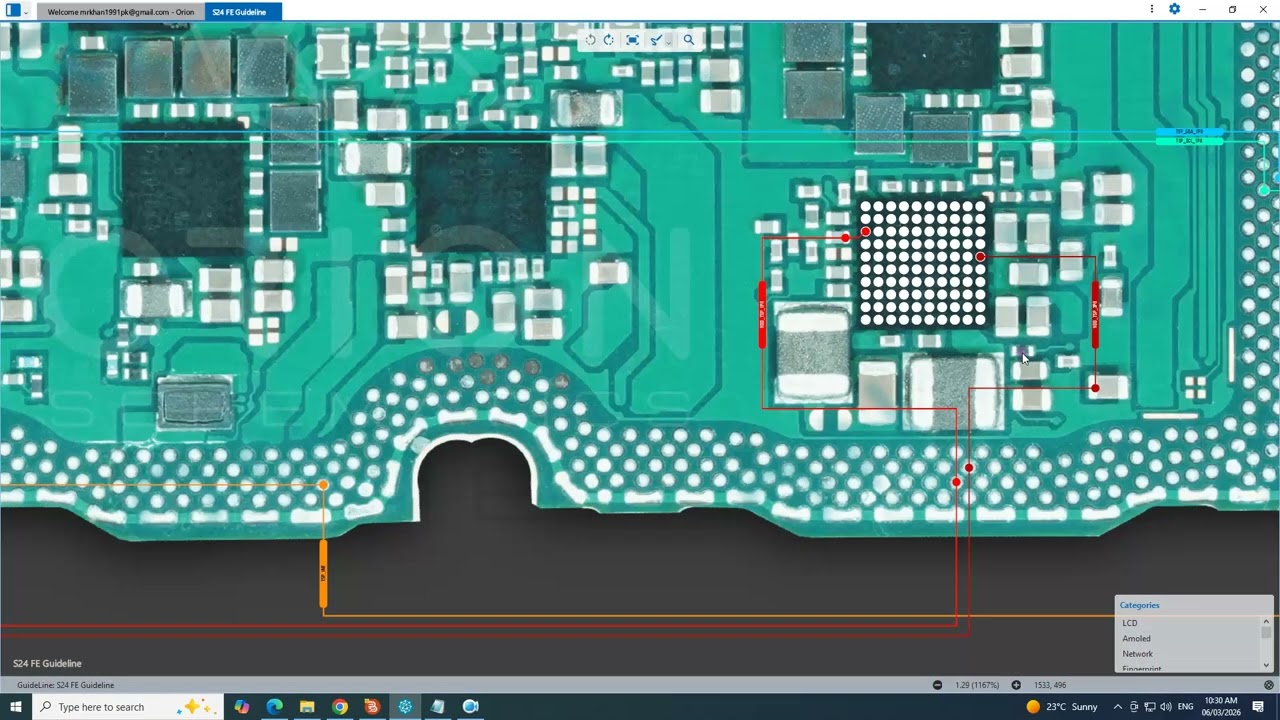The width and height of the screenshot is (1280, 720).
Task: Open the search magnifier tool
Action: (689, 40)
